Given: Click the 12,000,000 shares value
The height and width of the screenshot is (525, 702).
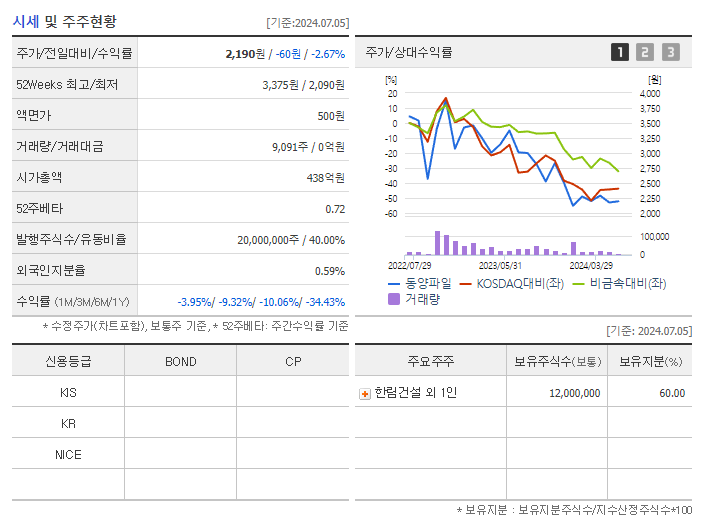Looking at the screenshot, I should (x=574, y=393).
